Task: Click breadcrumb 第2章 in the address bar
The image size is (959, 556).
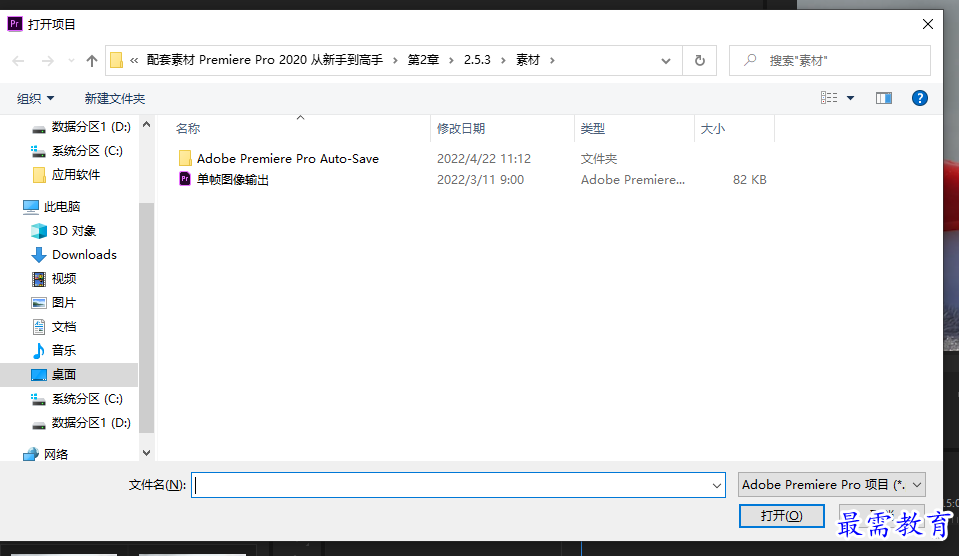Action: 423,60
